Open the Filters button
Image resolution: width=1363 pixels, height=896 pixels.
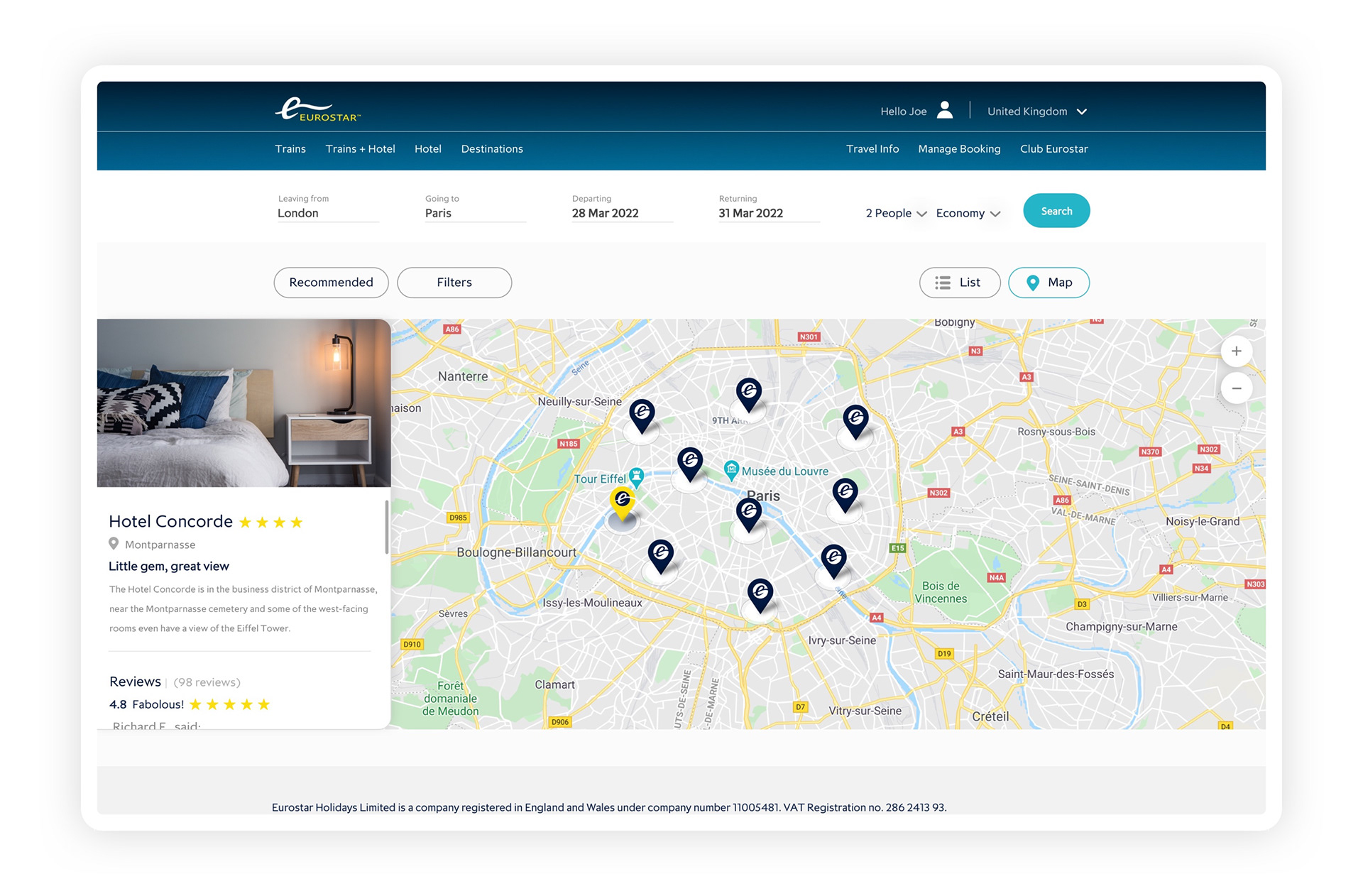(454, 283)
